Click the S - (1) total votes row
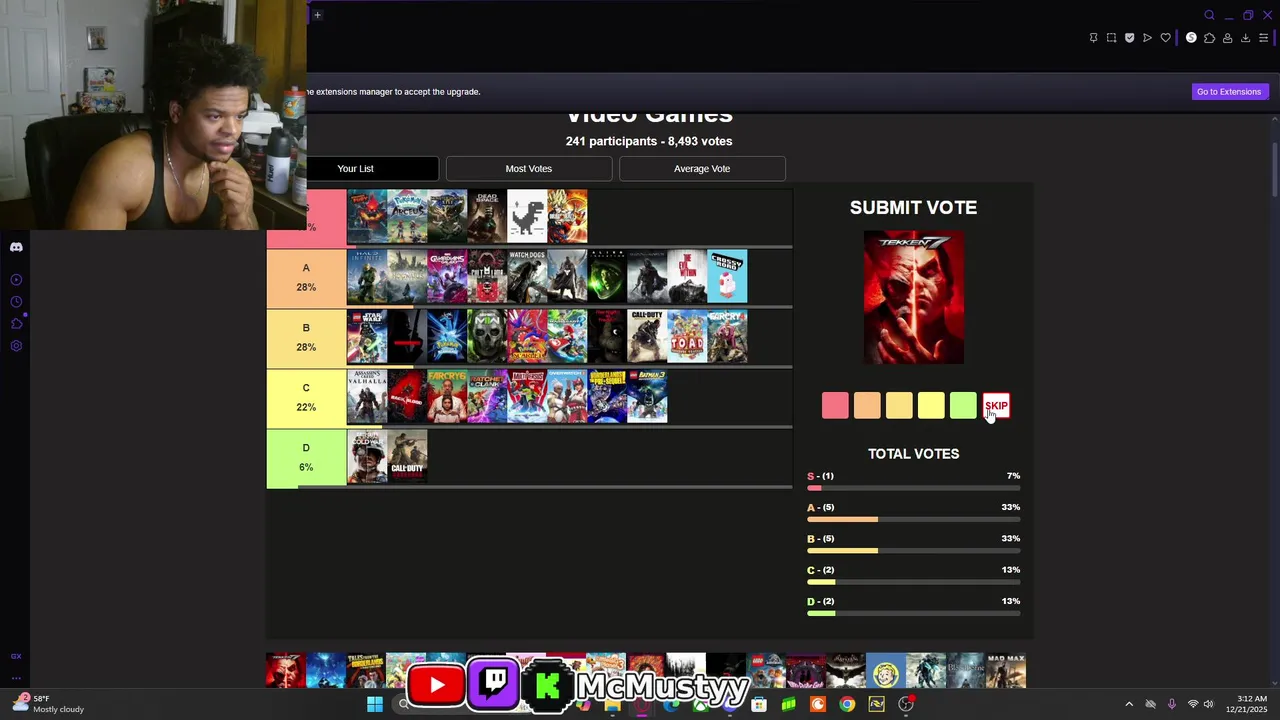 914,480
